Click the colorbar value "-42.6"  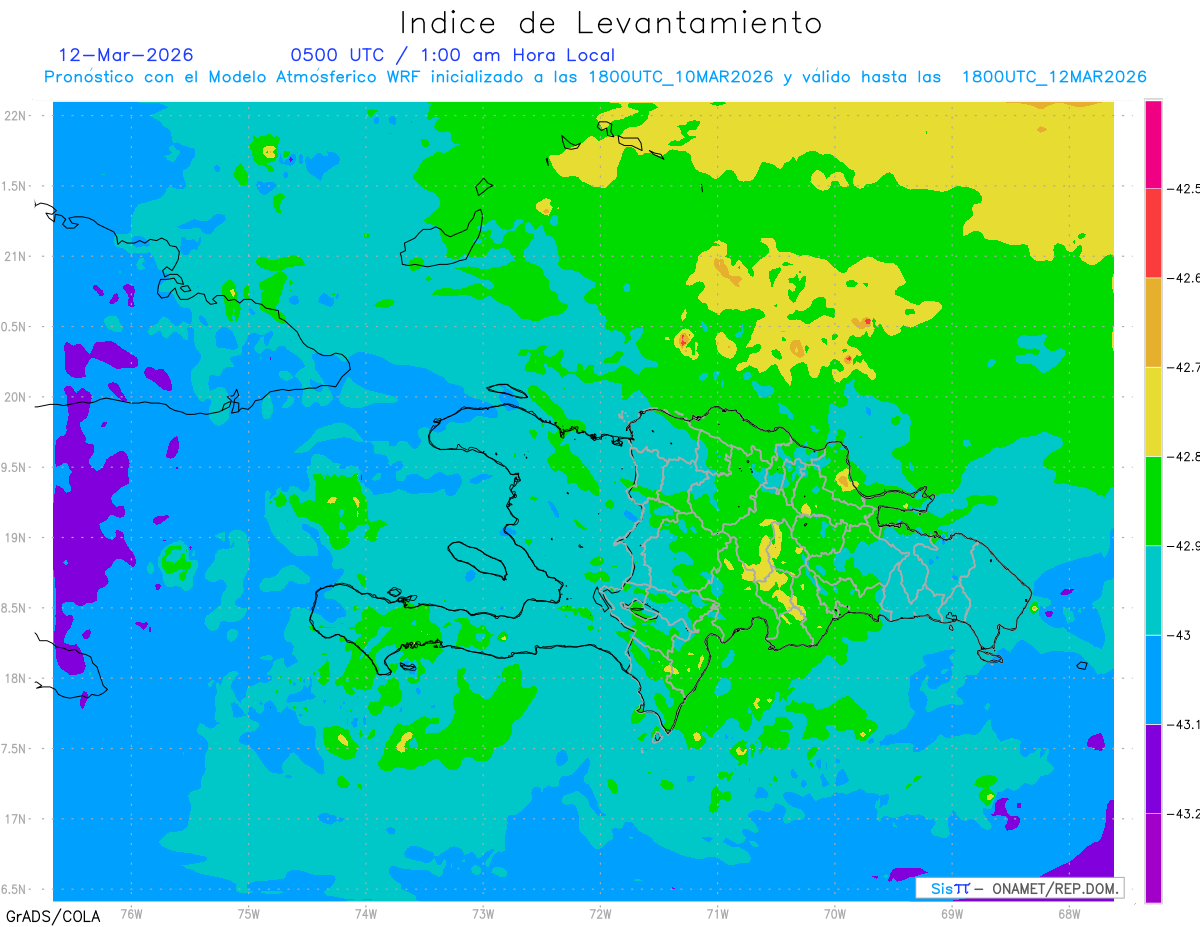pyautogui.click(x=1184, y=278)
